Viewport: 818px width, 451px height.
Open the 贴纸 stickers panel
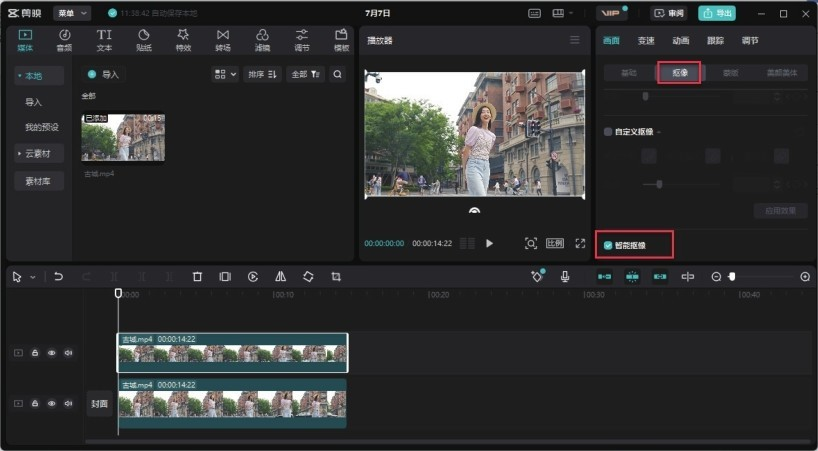[143, 40]
